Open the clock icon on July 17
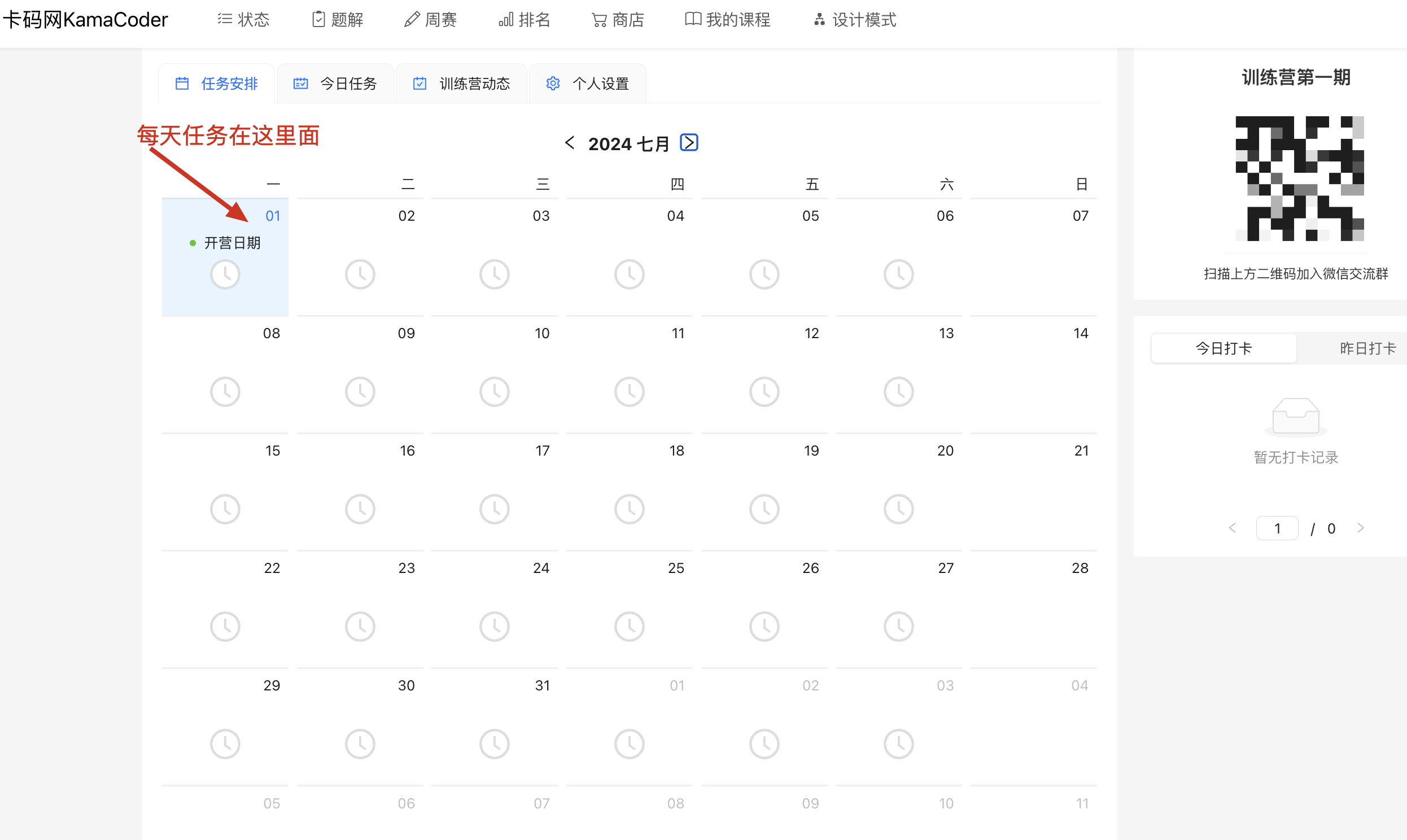This screenshot has height=840, width=1407. coord(495,509)
